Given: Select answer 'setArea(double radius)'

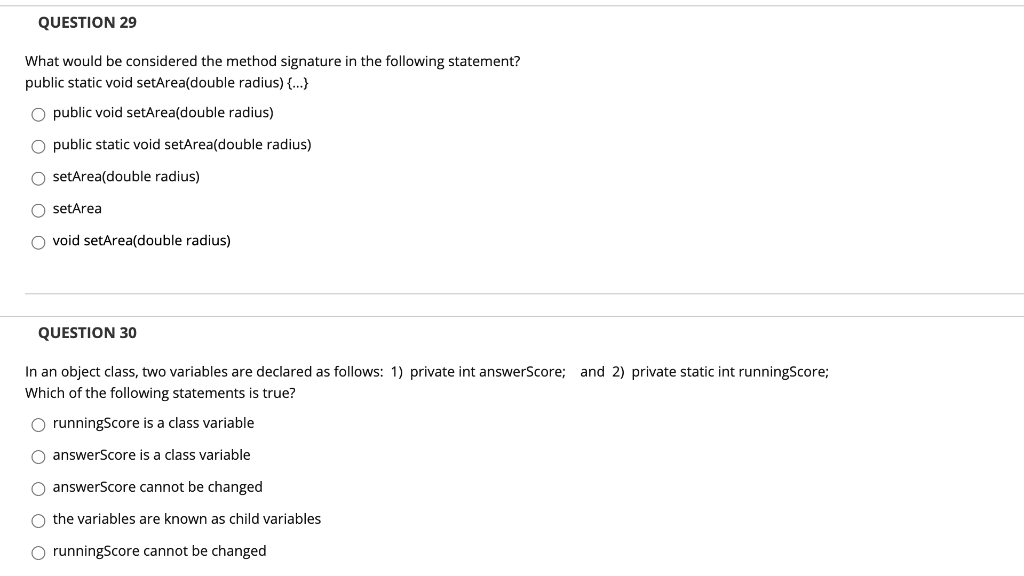Looking at the screenshot, I should [x=39, y=177].
